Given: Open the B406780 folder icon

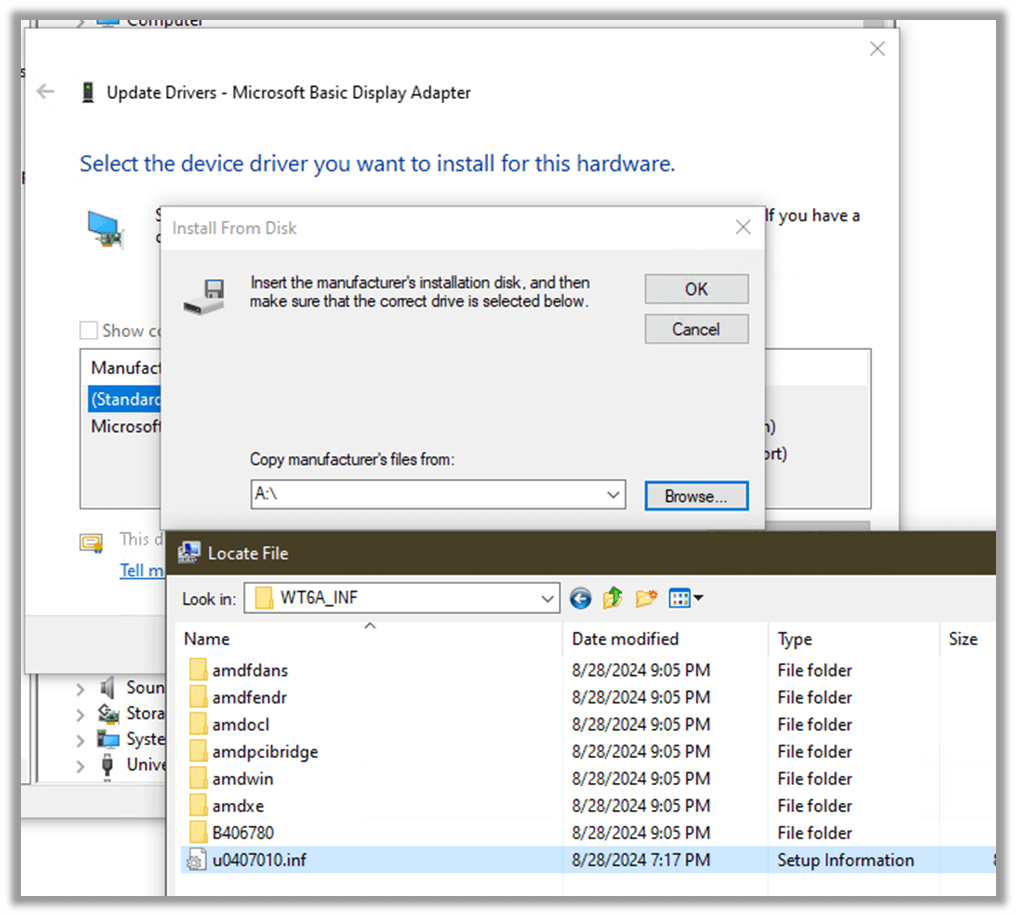Looking at the screenshot, I should 198,833.
